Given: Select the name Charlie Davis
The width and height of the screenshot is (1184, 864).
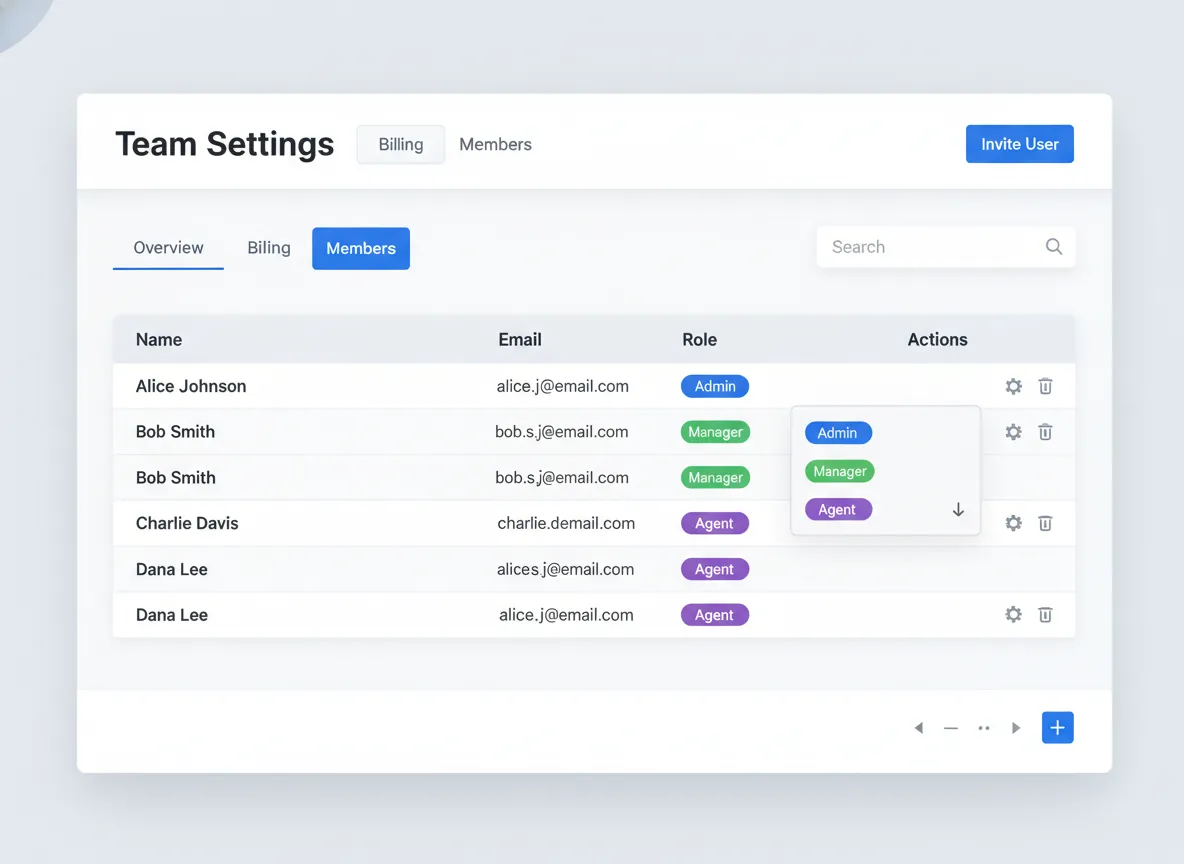Looking at the screenshot, I should point(187,523).
